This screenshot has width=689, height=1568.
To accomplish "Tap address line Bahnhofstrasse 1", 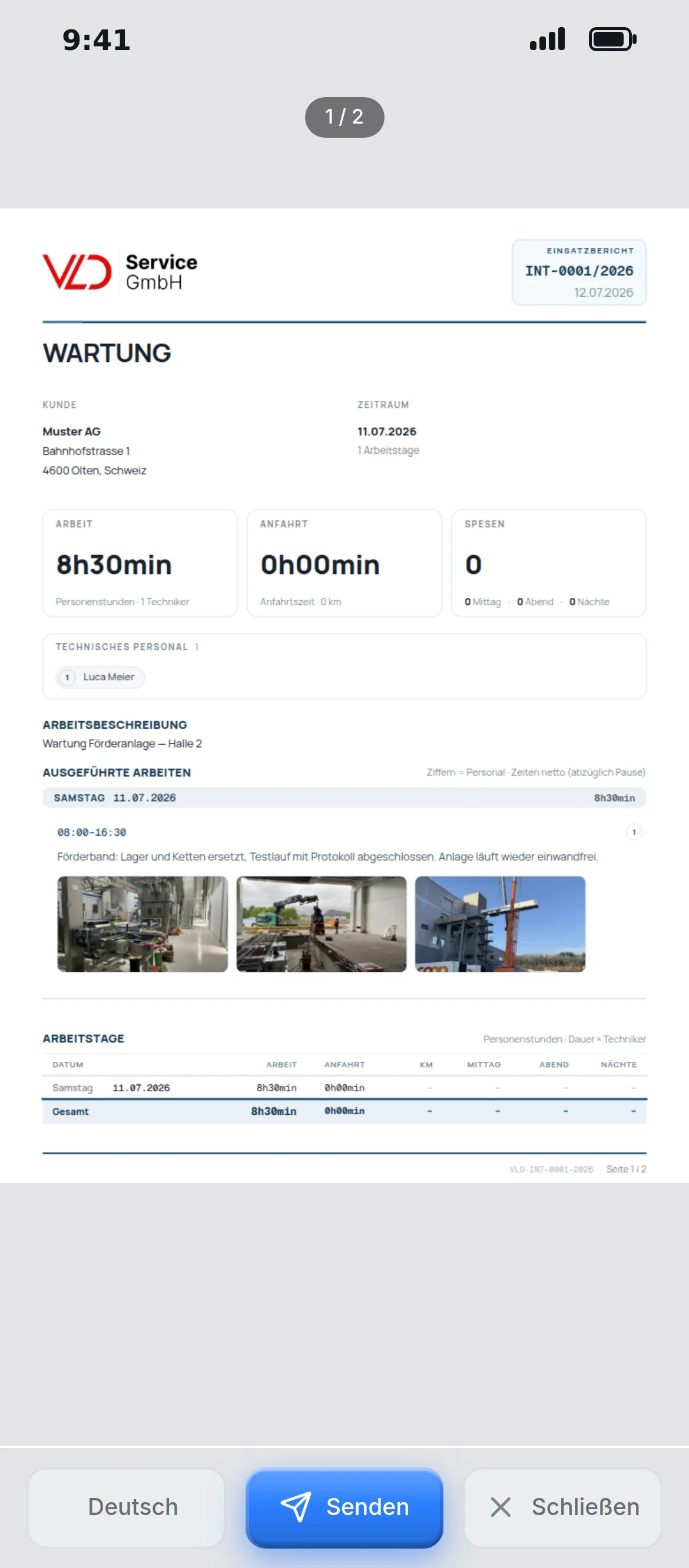I will click(x=86, y=450).
